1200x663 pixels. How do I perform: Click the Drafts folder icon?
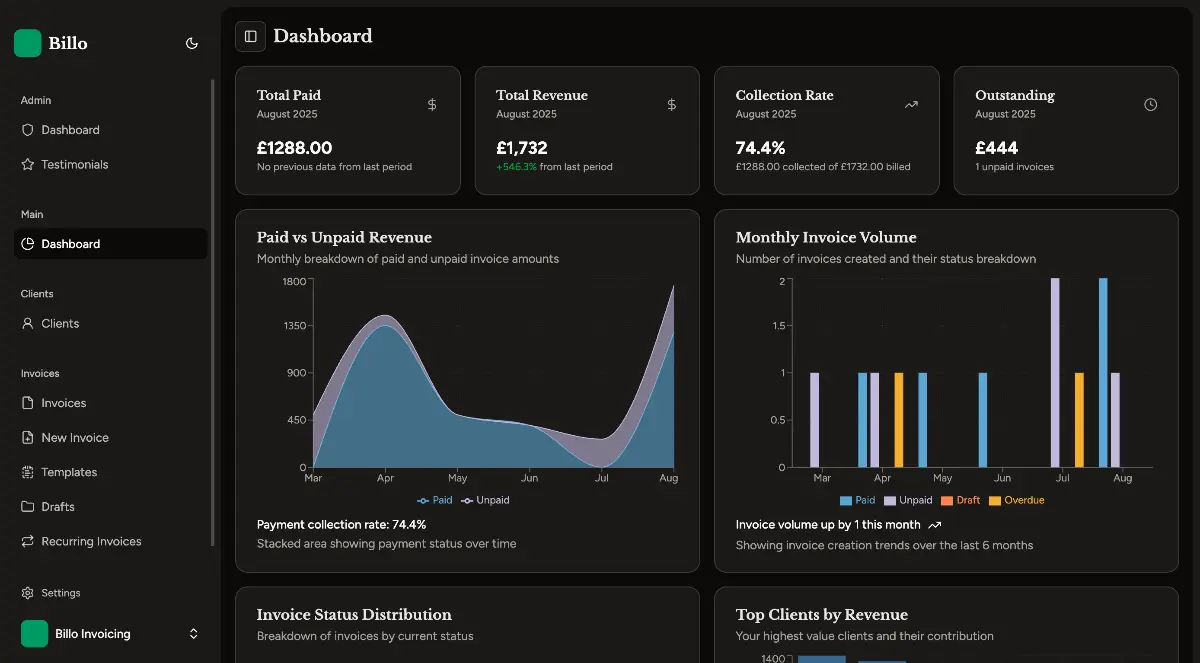pyautogui.click(x=28, y=507)
